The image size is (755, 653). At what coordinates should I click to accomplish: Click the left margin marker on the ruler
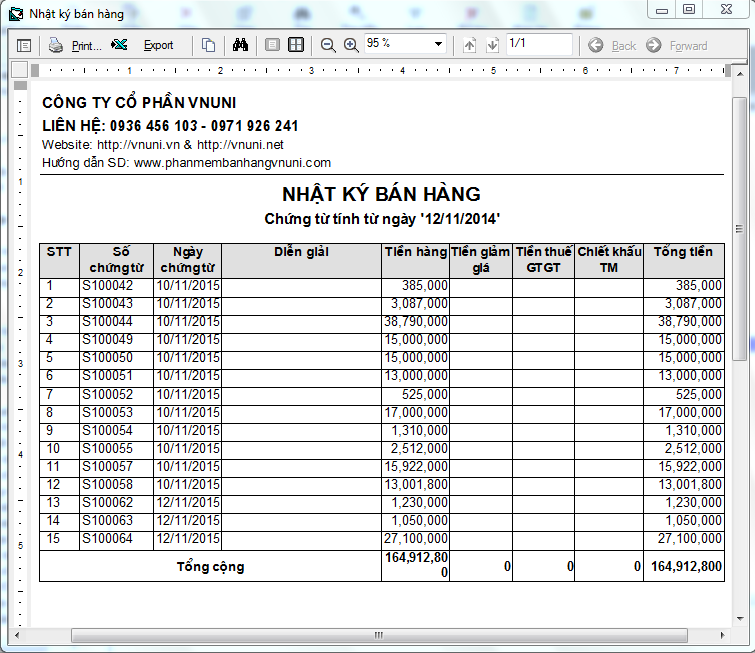34,70
